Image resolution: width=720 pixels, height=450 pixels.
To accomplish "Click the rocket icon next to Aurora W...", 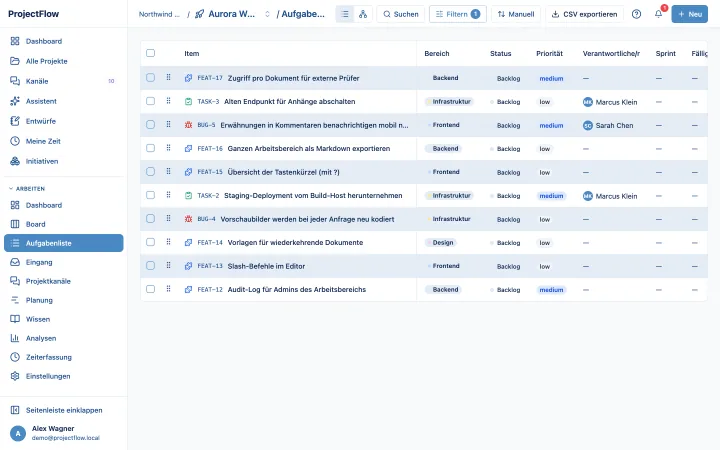I will point(199,14).
